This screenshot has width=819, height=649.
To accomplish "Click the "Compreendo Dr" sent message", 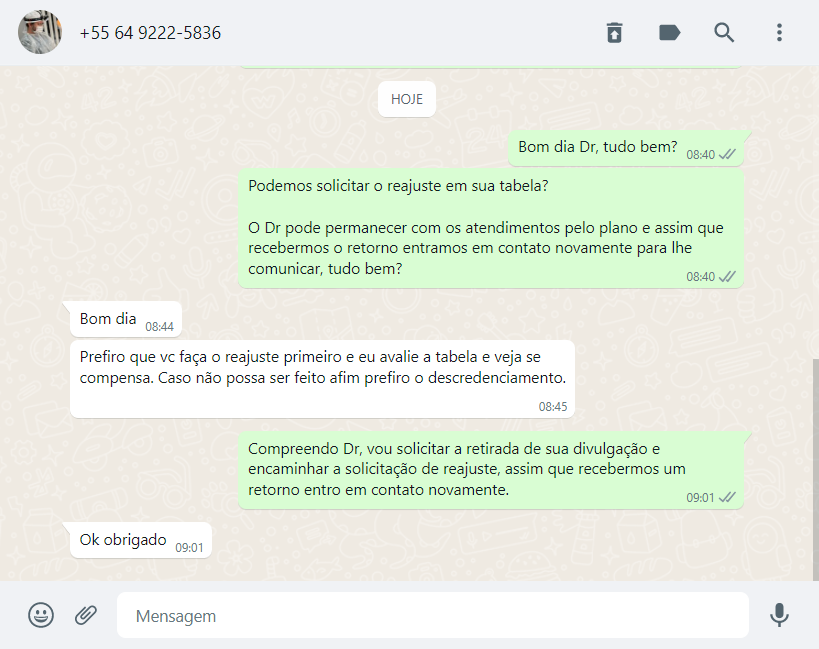I will (x=490, y=470).
